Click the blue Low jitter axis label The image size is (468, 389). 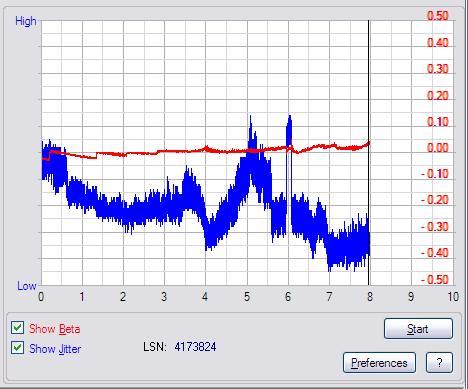click(x=27, y=286)
